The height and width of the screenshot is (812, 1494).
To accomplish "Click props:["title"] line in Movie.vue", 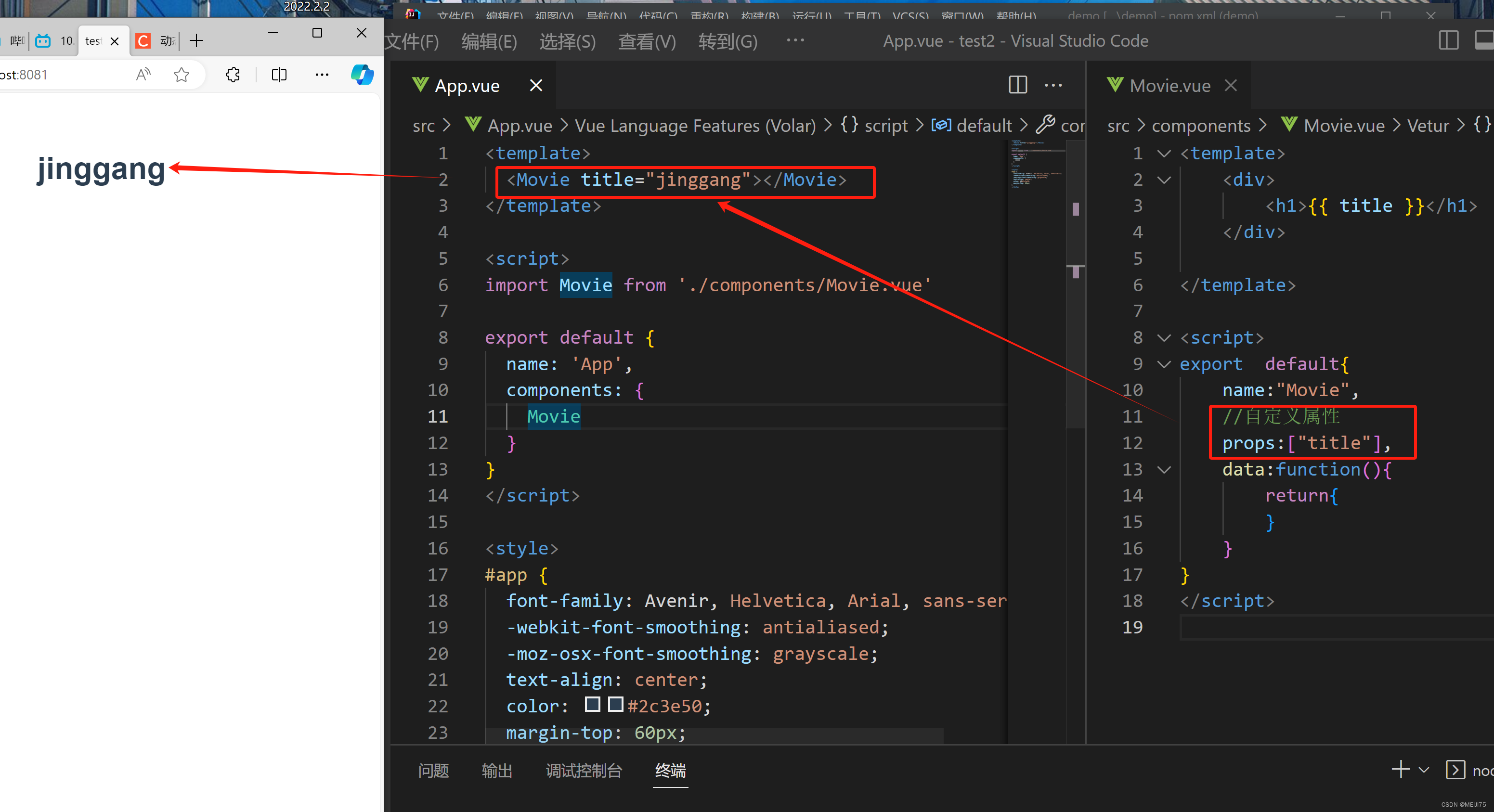I will [x=1307, y=443].
